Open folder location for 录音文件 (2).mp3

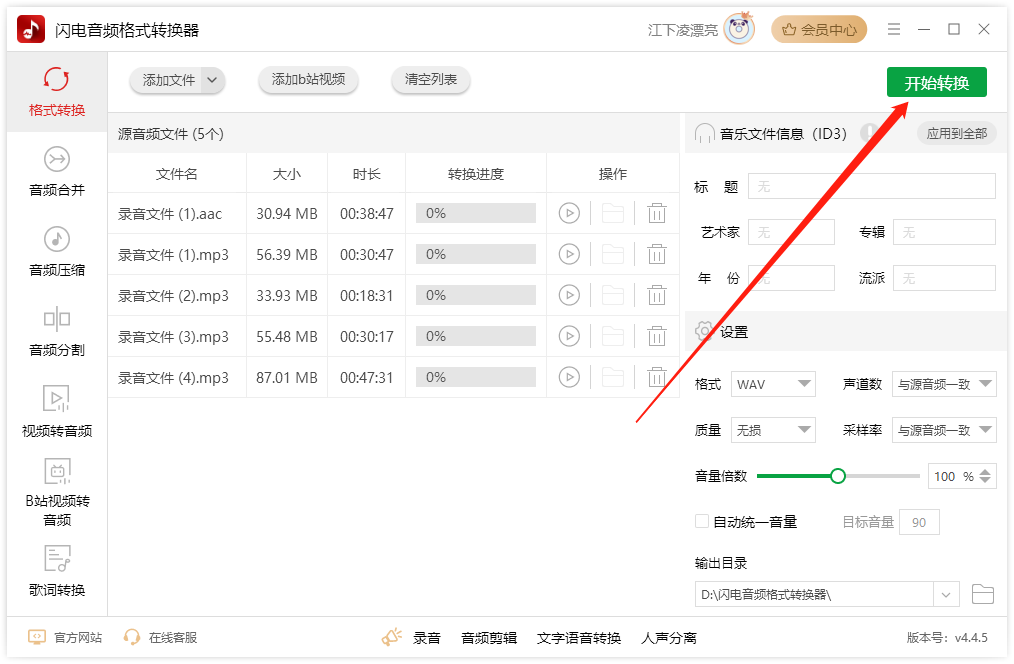click(613, 295)
